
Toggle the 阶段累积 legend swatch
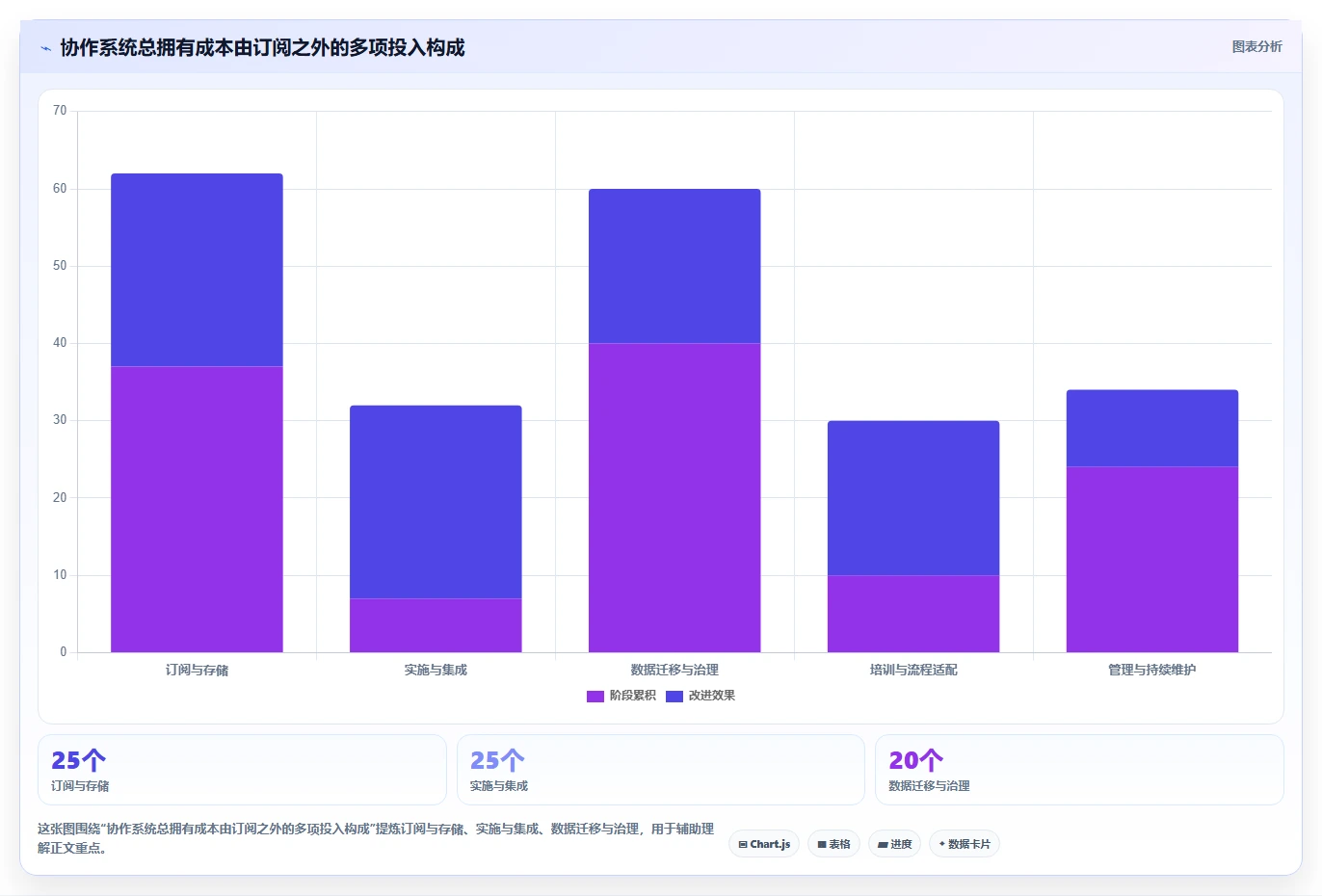[x=595, y=696]
